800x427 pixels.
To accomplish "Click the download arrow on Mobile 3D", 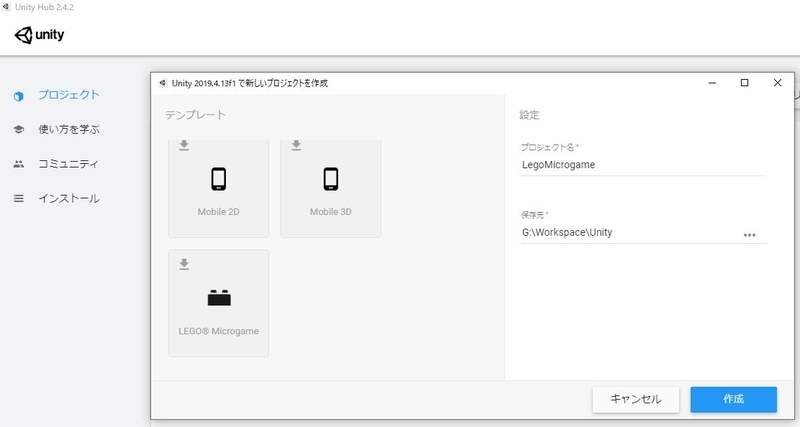I will 296,145.
